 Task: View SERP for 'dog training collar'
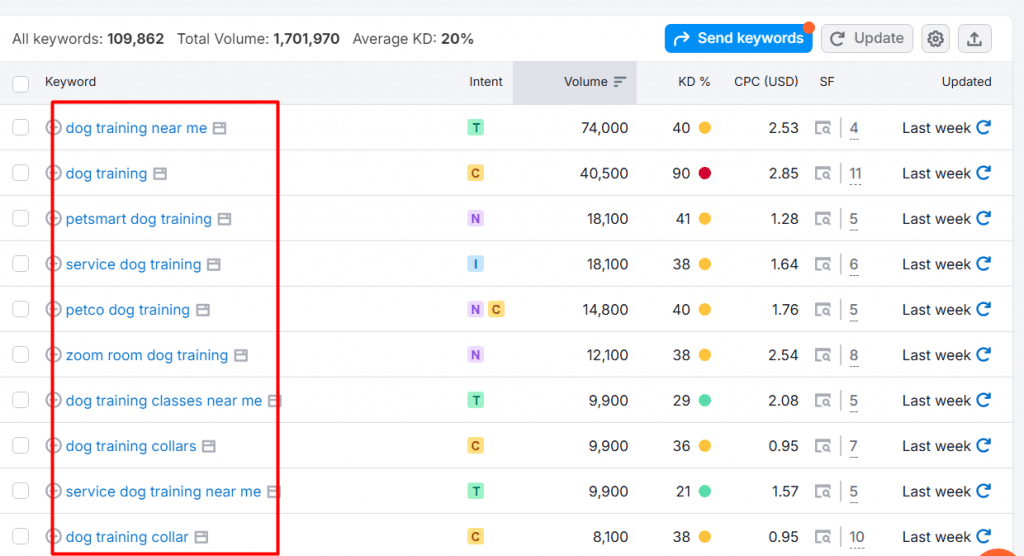click(823, 537)
